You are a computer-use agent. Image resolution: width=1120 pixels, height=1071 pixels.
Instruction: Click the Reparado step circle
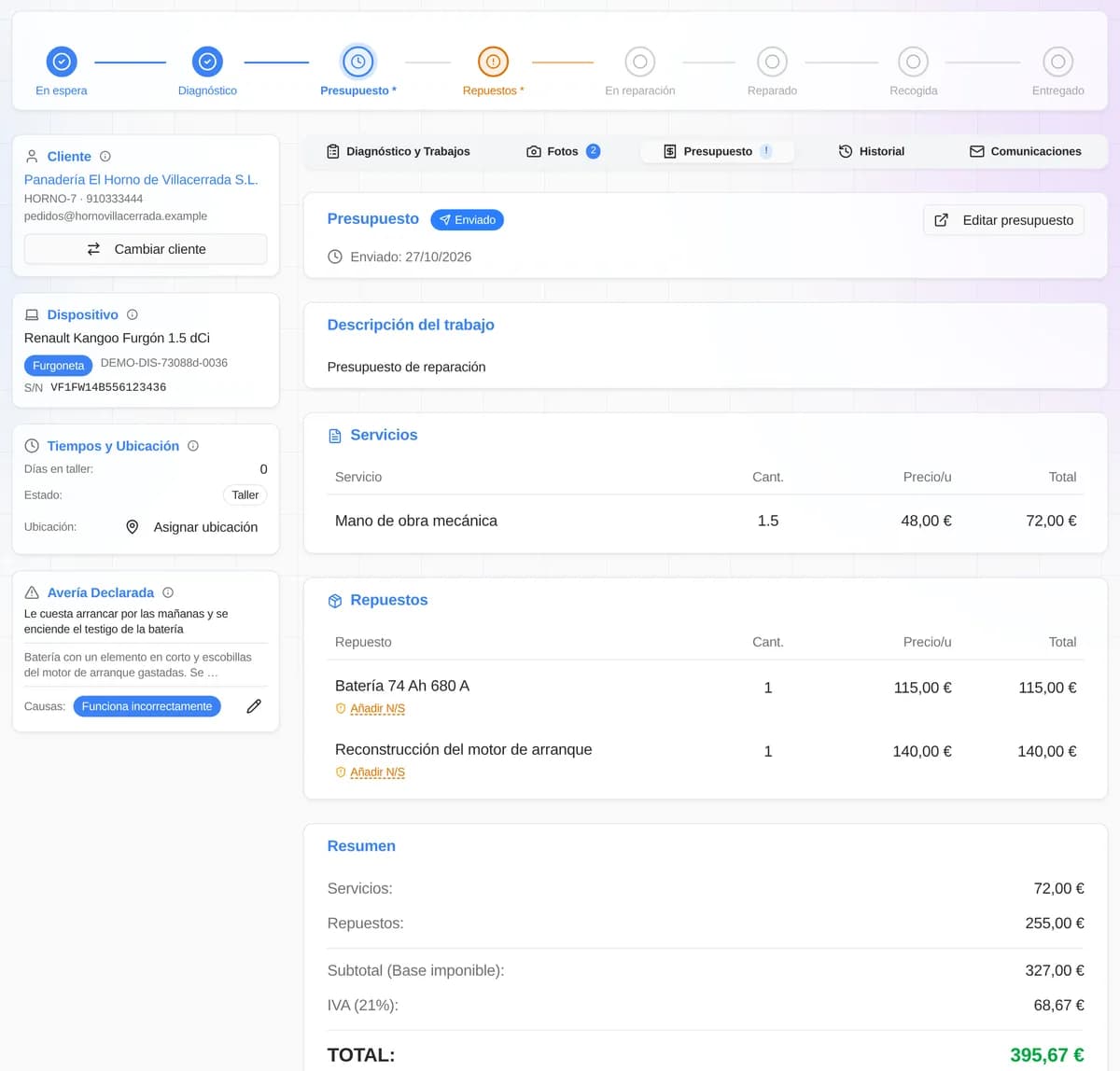click(772, 62)
